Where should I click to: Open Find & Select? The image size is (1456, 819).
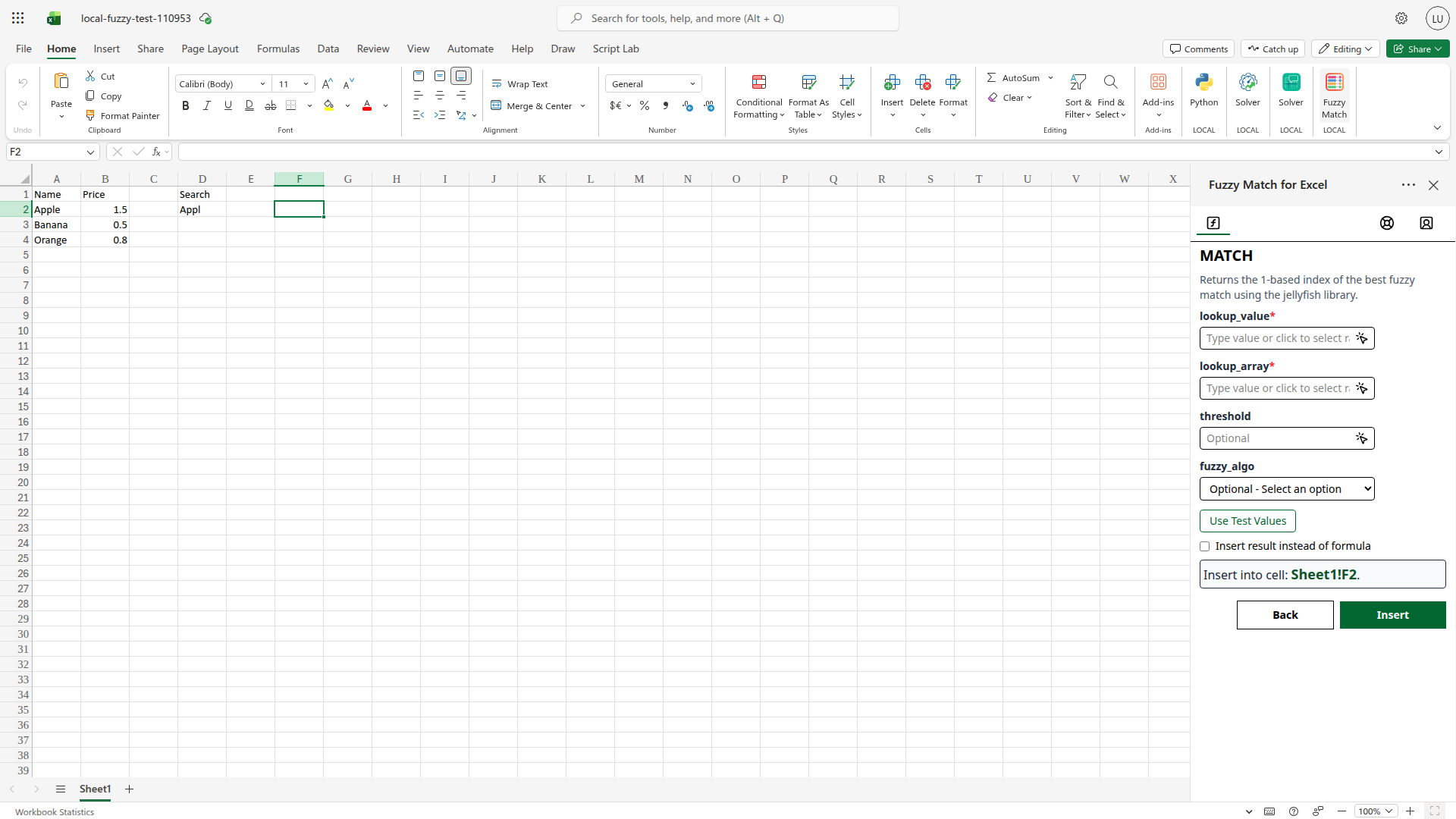click(x=1110, y=95)
